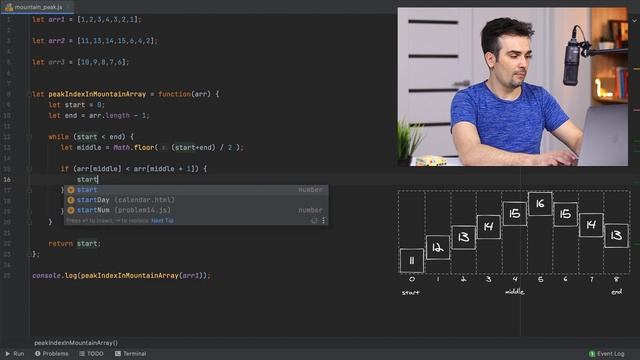Click 'function' keyword on line 8
The height and width of the screenshot is (360, 640).
(174, 94)
